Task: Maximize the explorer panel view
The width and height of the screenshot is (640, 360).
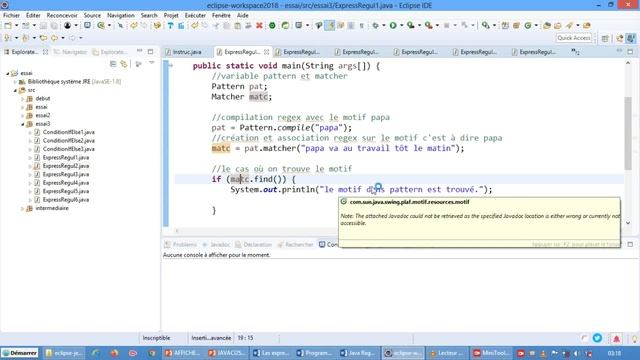Action: coord(151,51)
